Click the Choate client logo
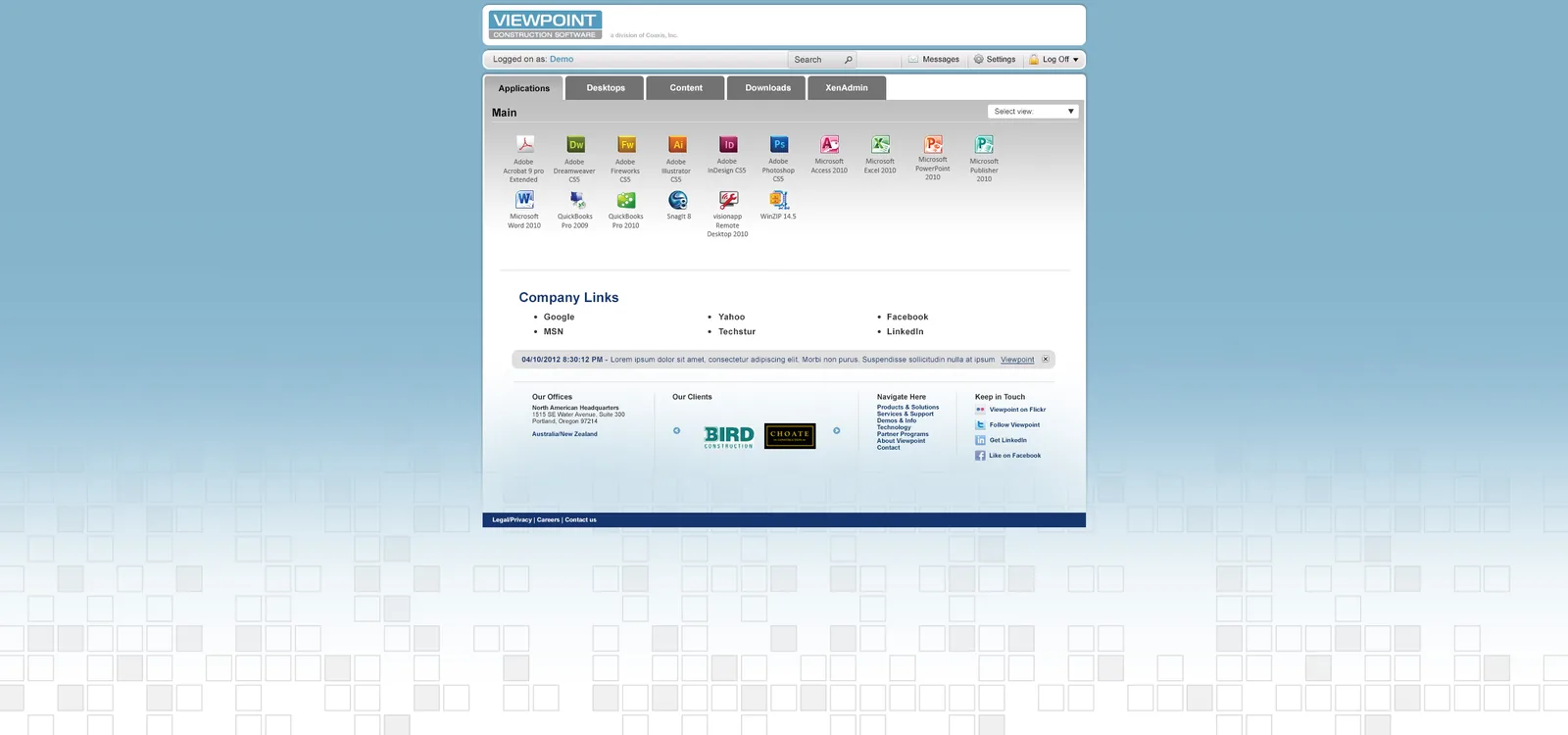The image size is (1568, 735). point(790,435)
